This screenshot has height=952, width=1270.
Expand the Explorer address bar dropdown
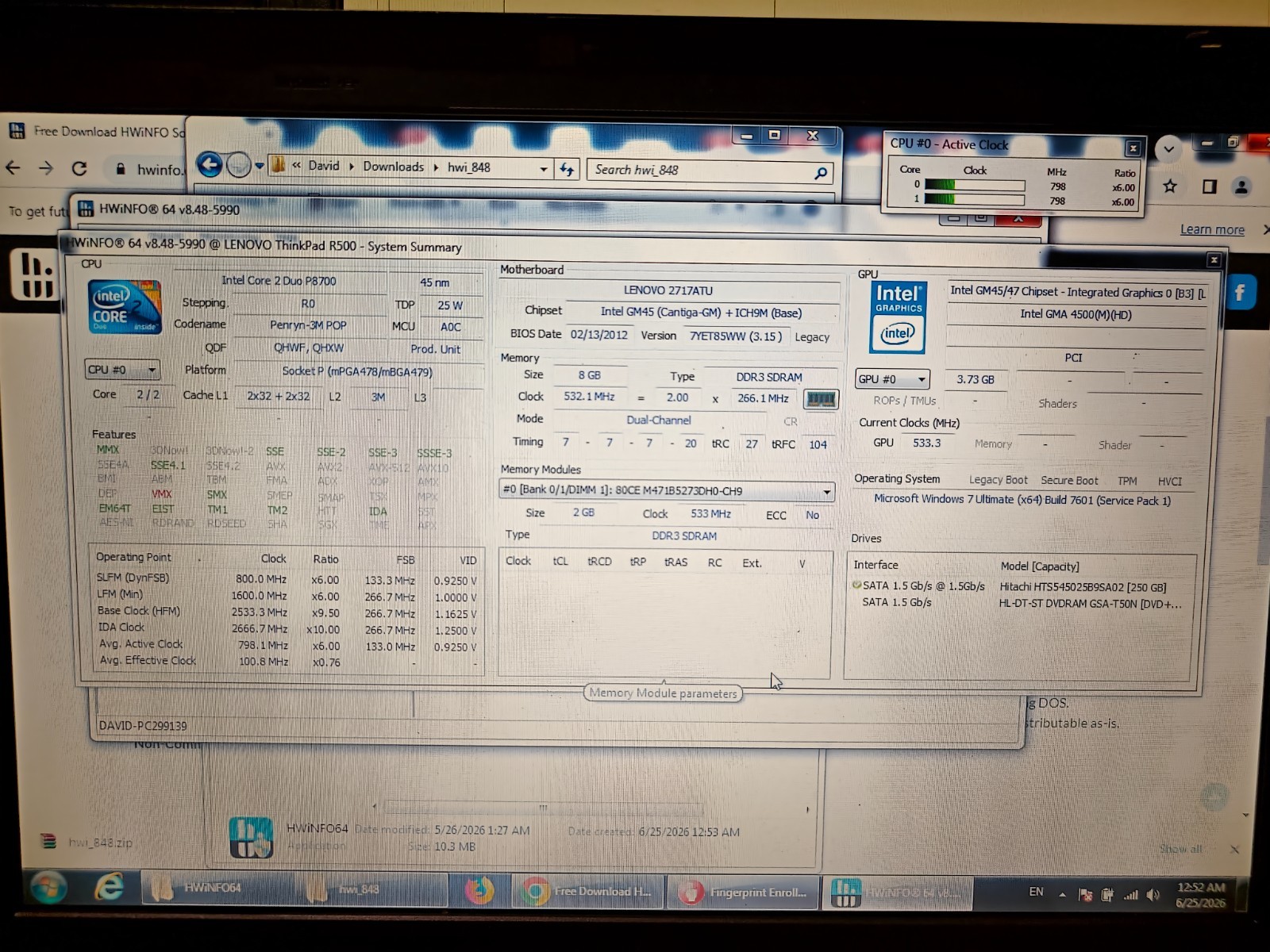click(x=543, y=169)
